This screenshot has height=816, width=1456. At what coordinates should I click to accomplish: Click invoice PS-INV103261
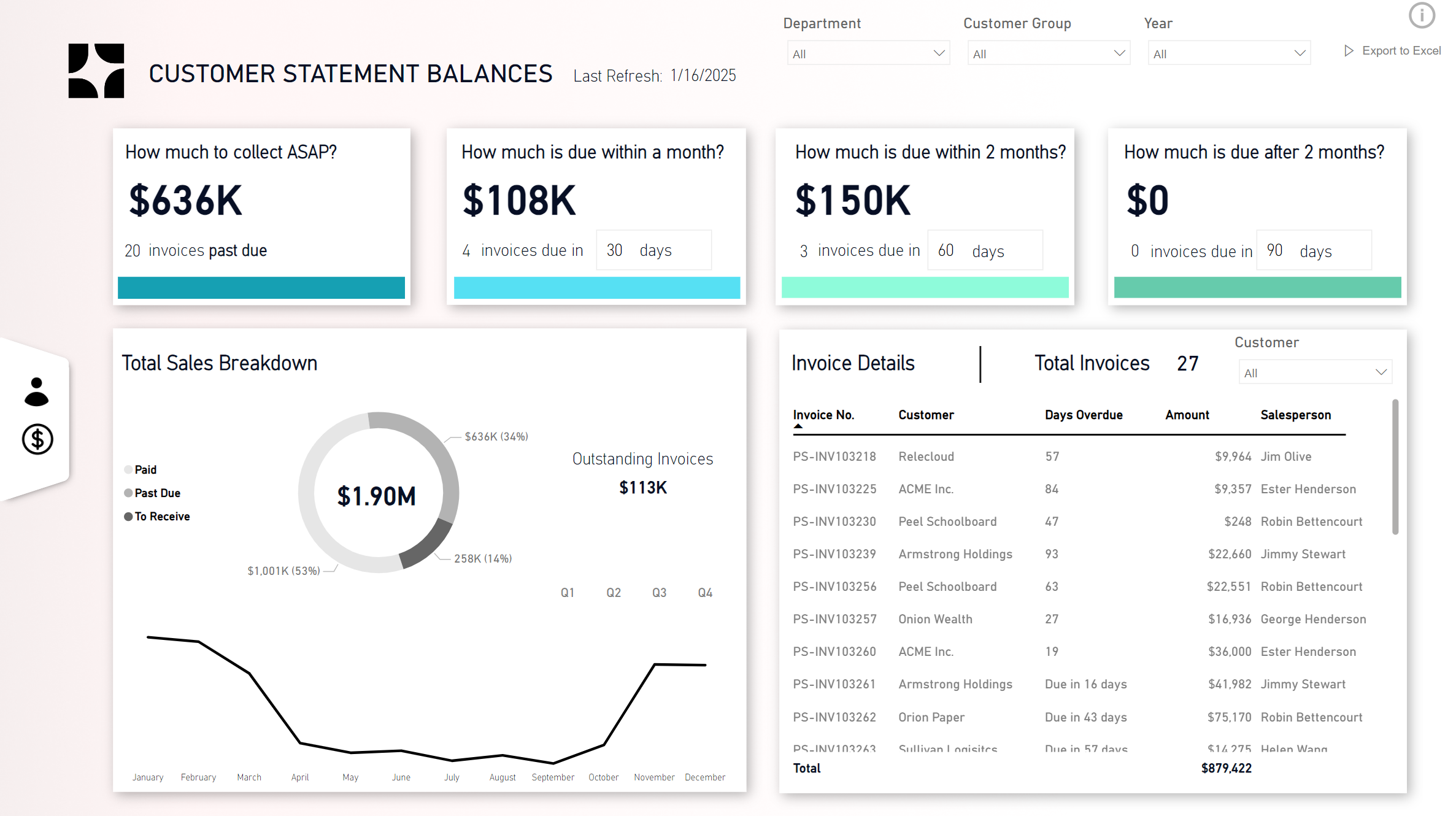coord(834,684)
